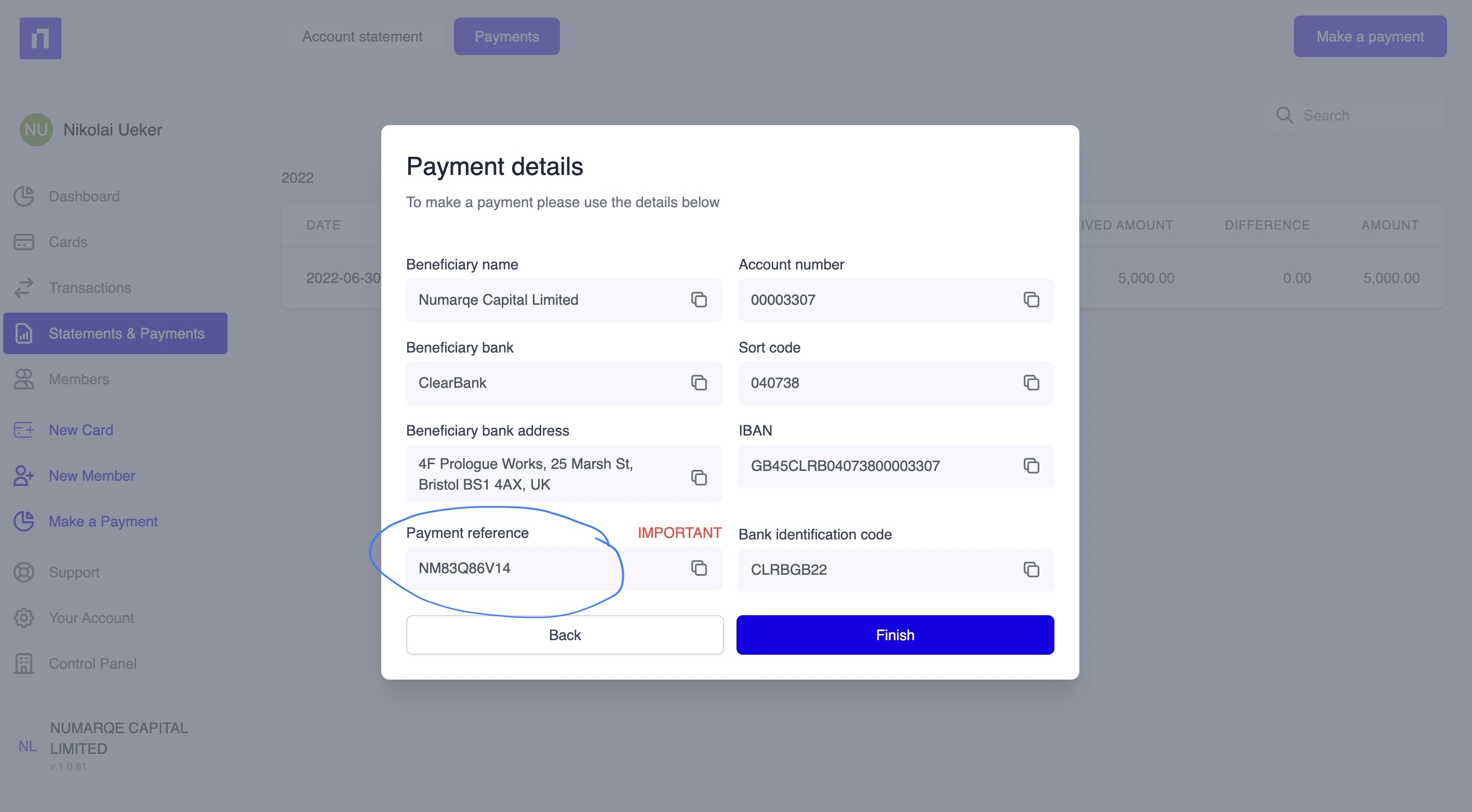This screenshot has height=812, width=1472.
Task: Copy the account number value
Action: 1031,300
